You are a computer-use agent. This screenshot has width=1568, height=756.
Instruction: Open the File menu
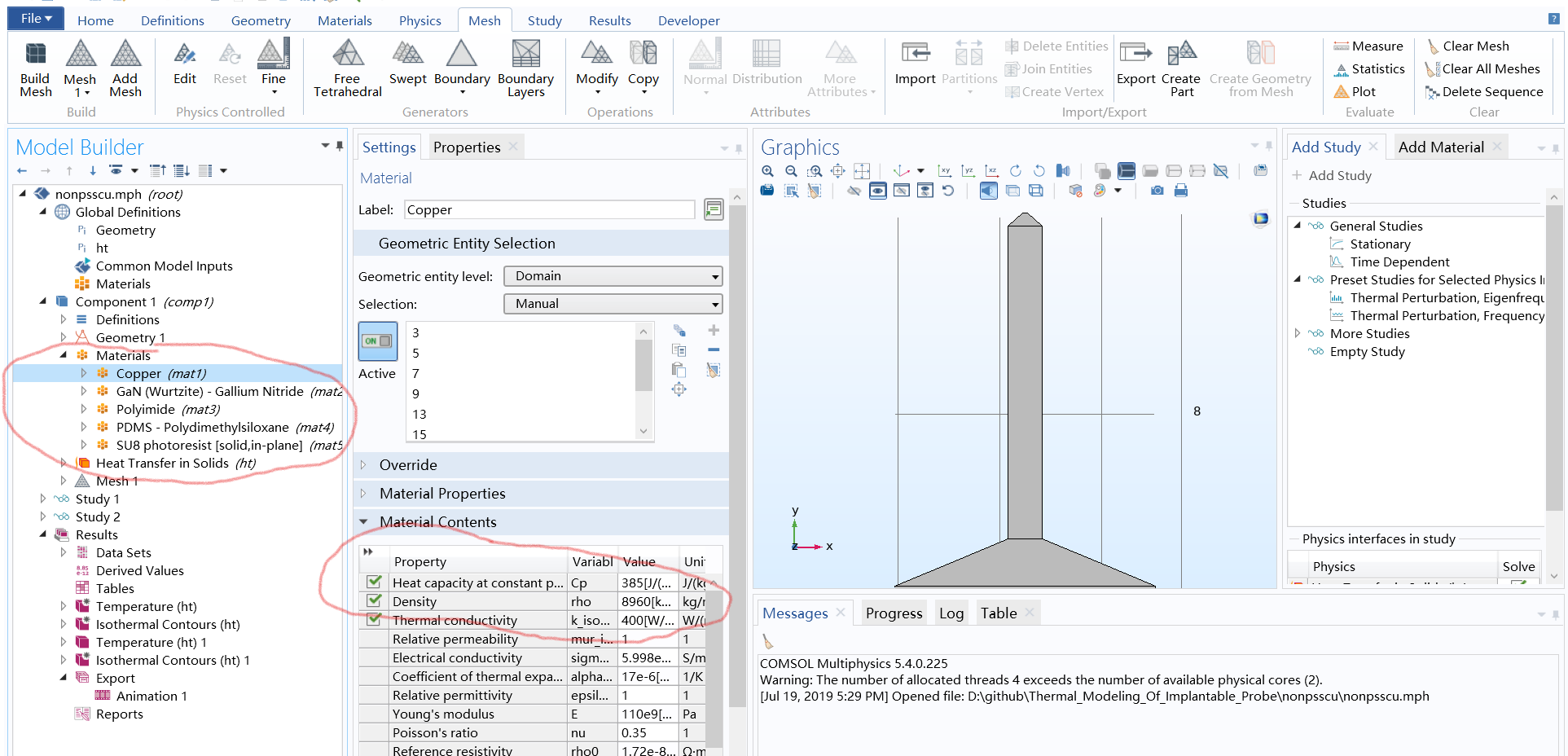coord(36,19)
